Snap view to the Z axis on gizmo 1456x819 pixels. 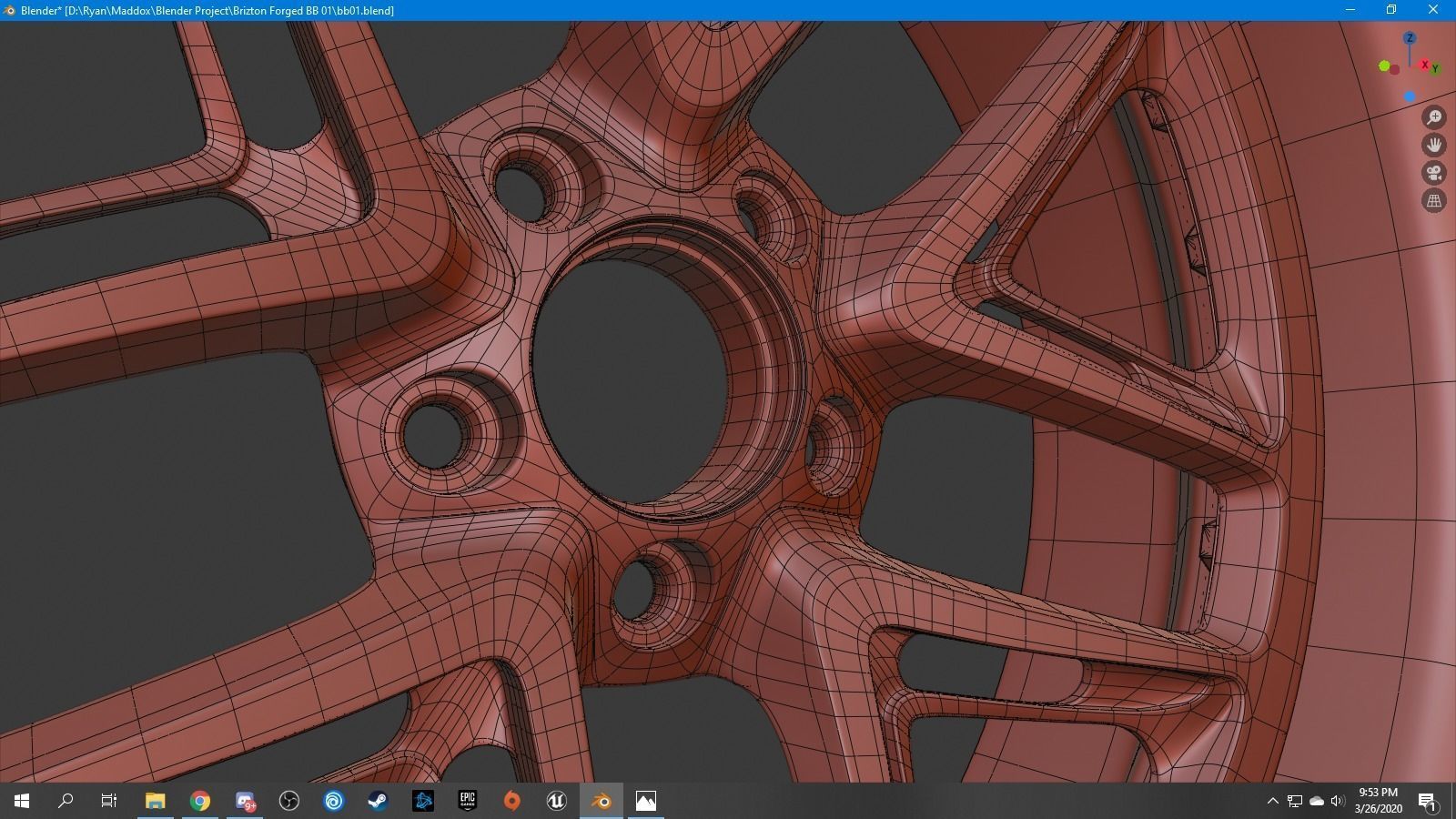[1410, 38]
